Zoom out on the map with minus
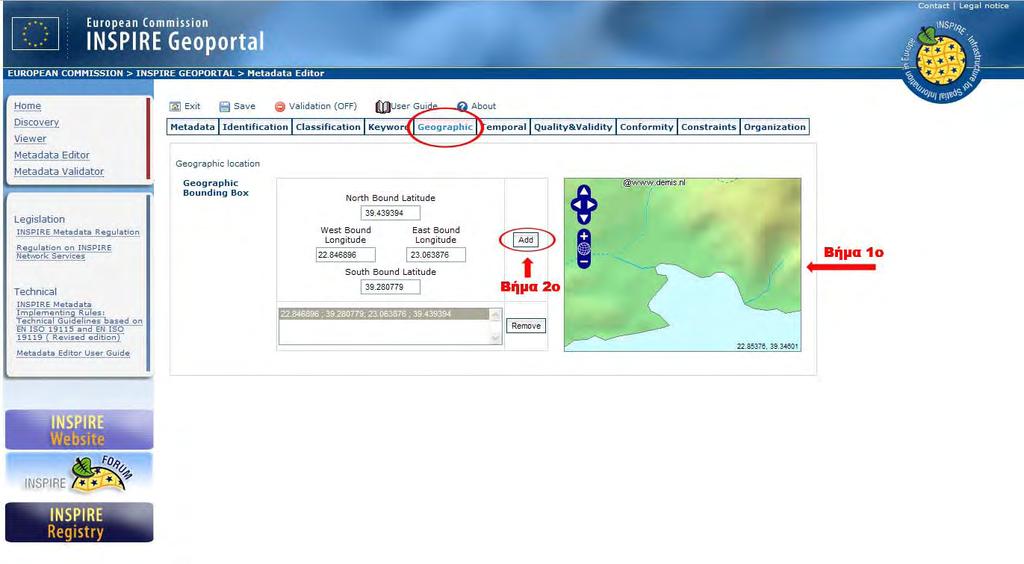Screen dimensions: 1024x564 click(584, 262)
